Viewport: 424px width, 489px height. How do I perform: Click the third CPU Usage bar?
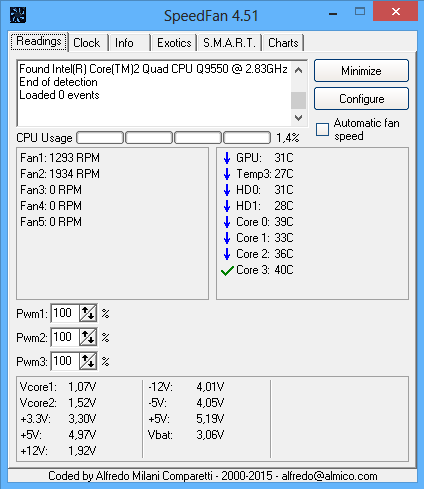(198, 138)
